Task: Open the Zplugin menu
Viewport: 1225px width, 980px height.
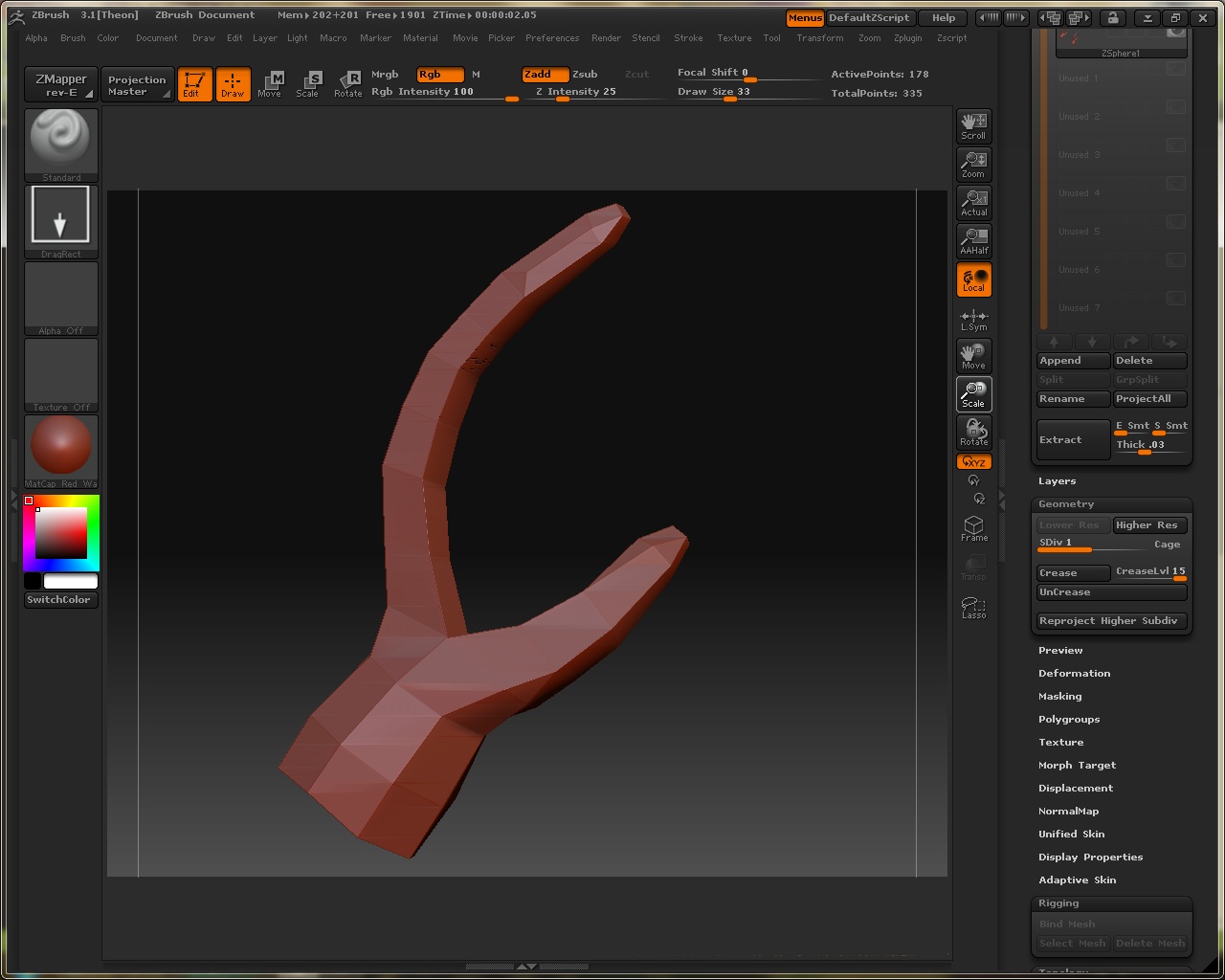Action: pyautogui.click(x=907, y=38)
